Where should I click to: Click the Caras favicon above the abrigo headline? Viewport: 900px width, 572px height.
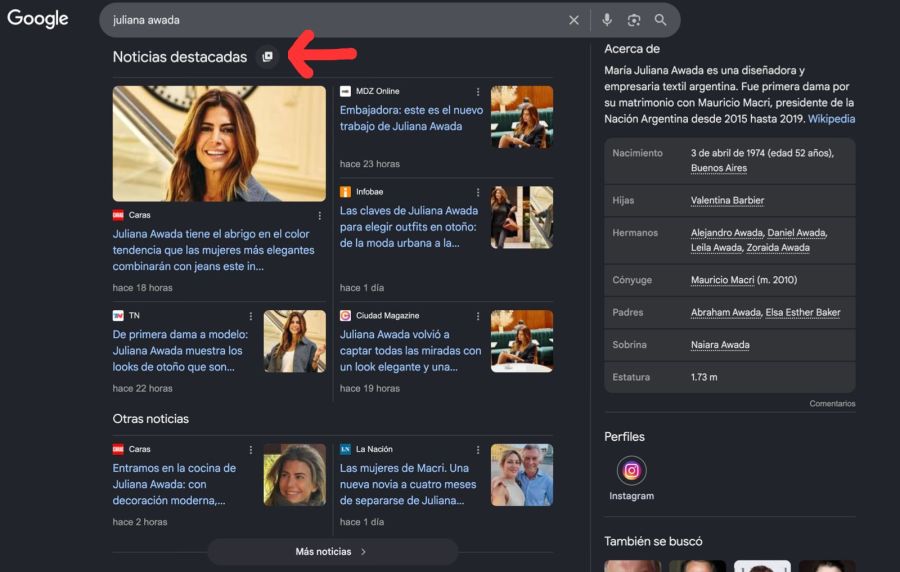pyautogui.click(x=118, y=215)
